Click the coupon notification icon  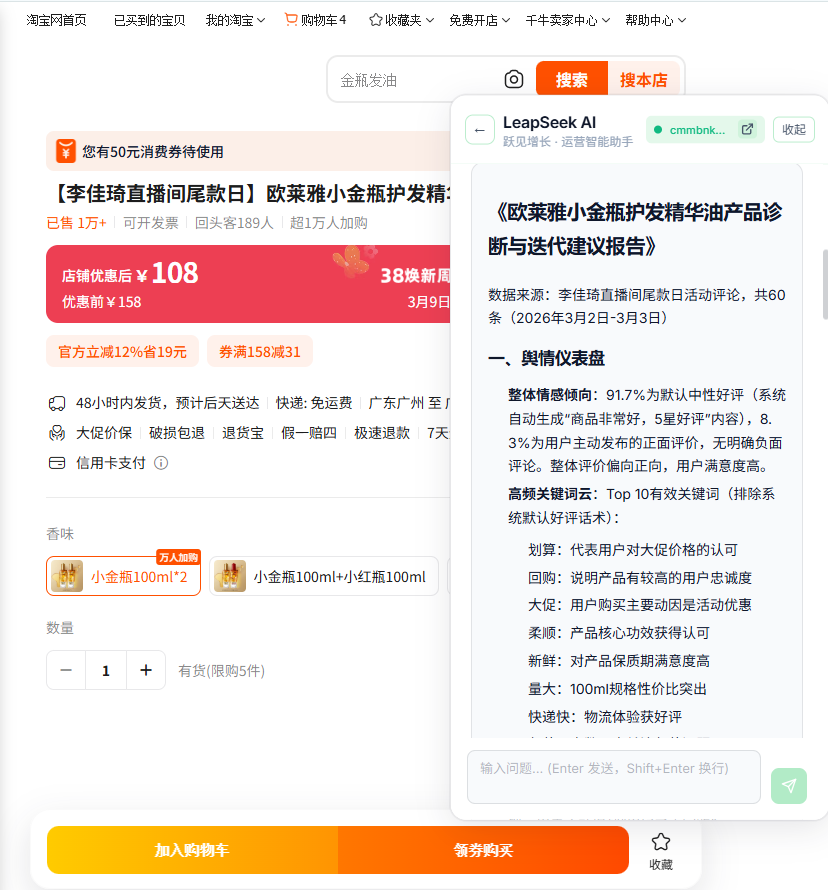(x=65, y=152)
